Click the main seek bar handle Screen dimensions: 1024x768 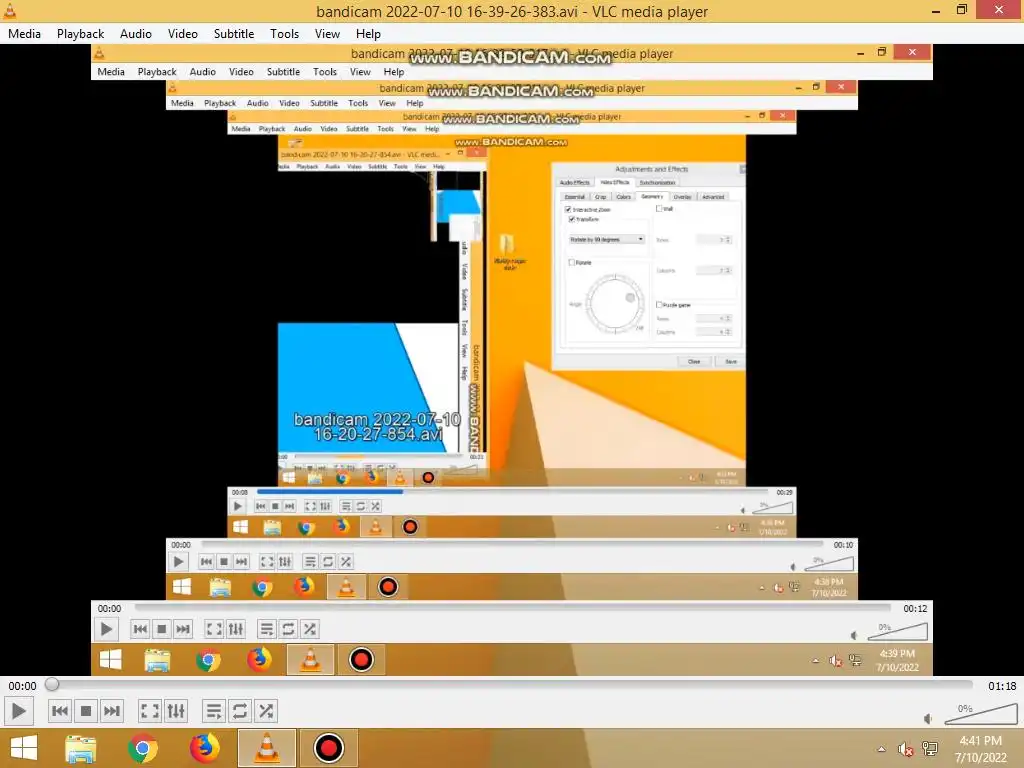point(52,684)
